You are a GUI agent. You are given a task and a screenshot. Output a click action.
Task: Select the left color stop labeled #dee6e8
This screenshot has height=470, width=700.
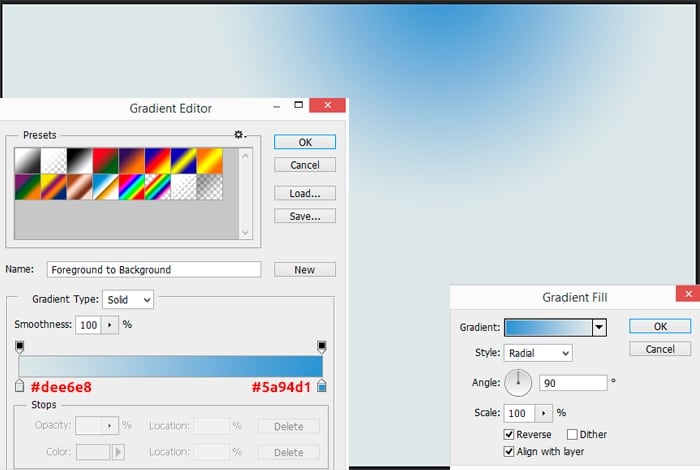19,386
